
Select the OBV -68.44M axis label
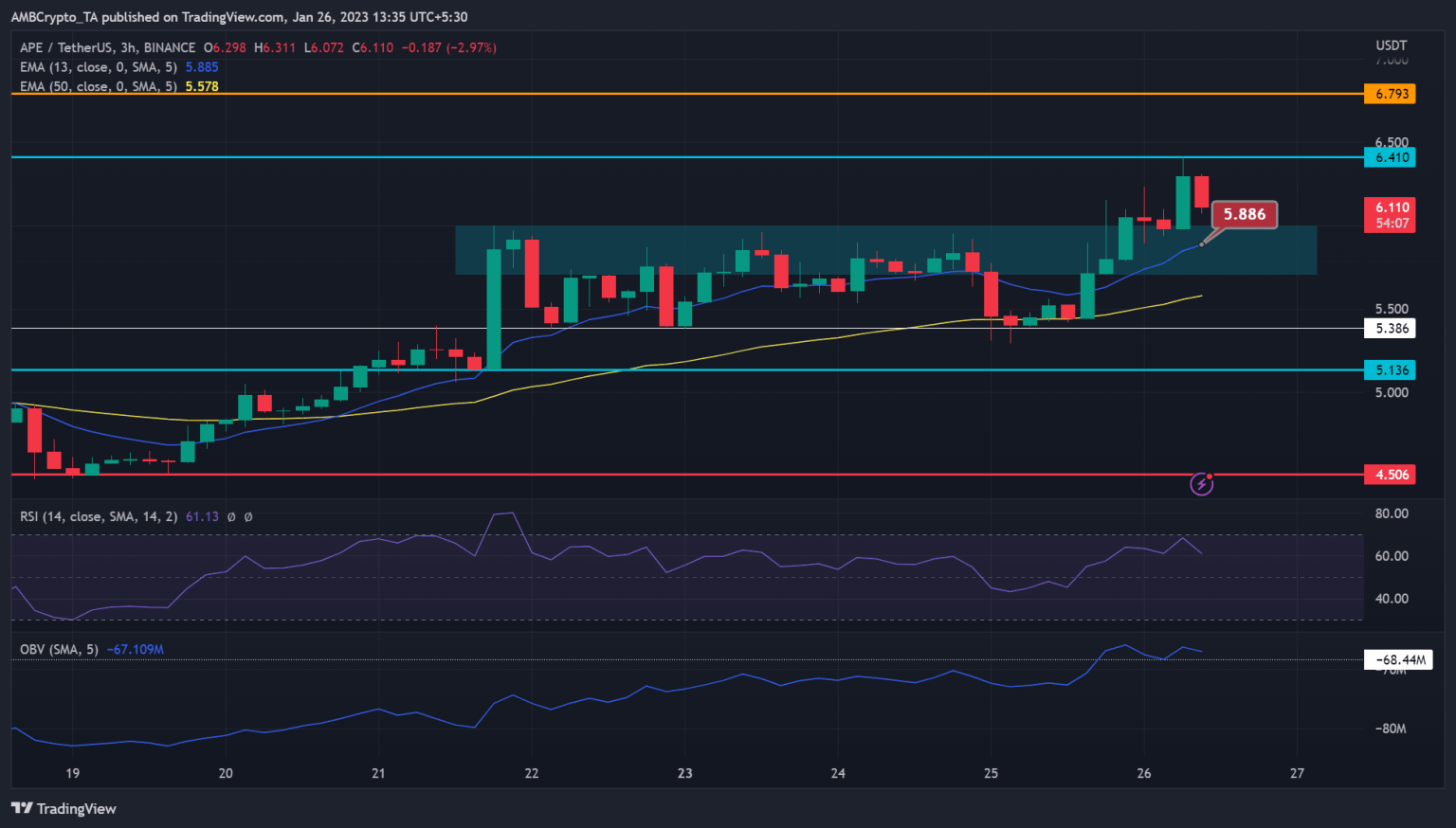point(1398,659)
